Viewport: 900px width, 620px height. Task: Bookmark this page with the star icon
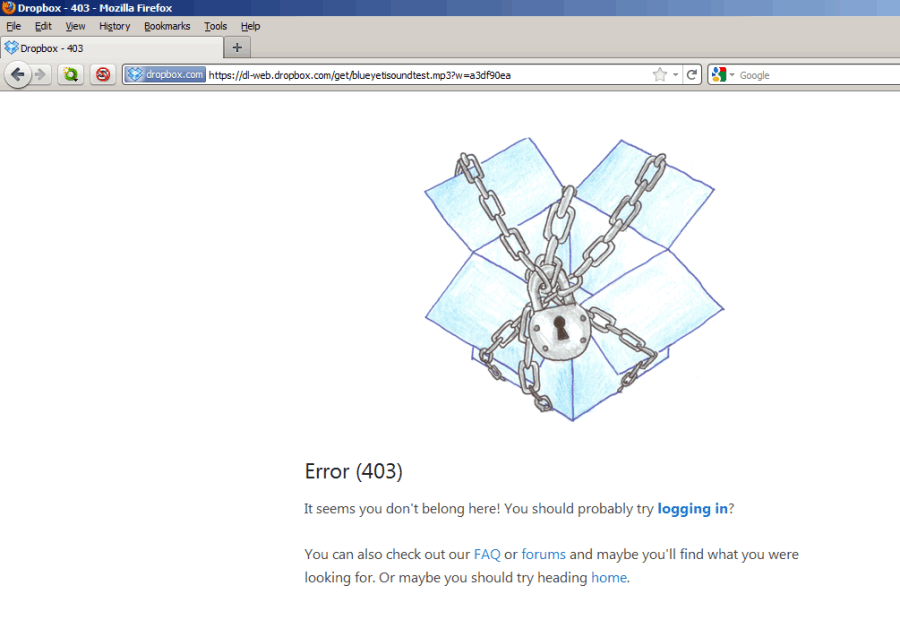(659, 75)
